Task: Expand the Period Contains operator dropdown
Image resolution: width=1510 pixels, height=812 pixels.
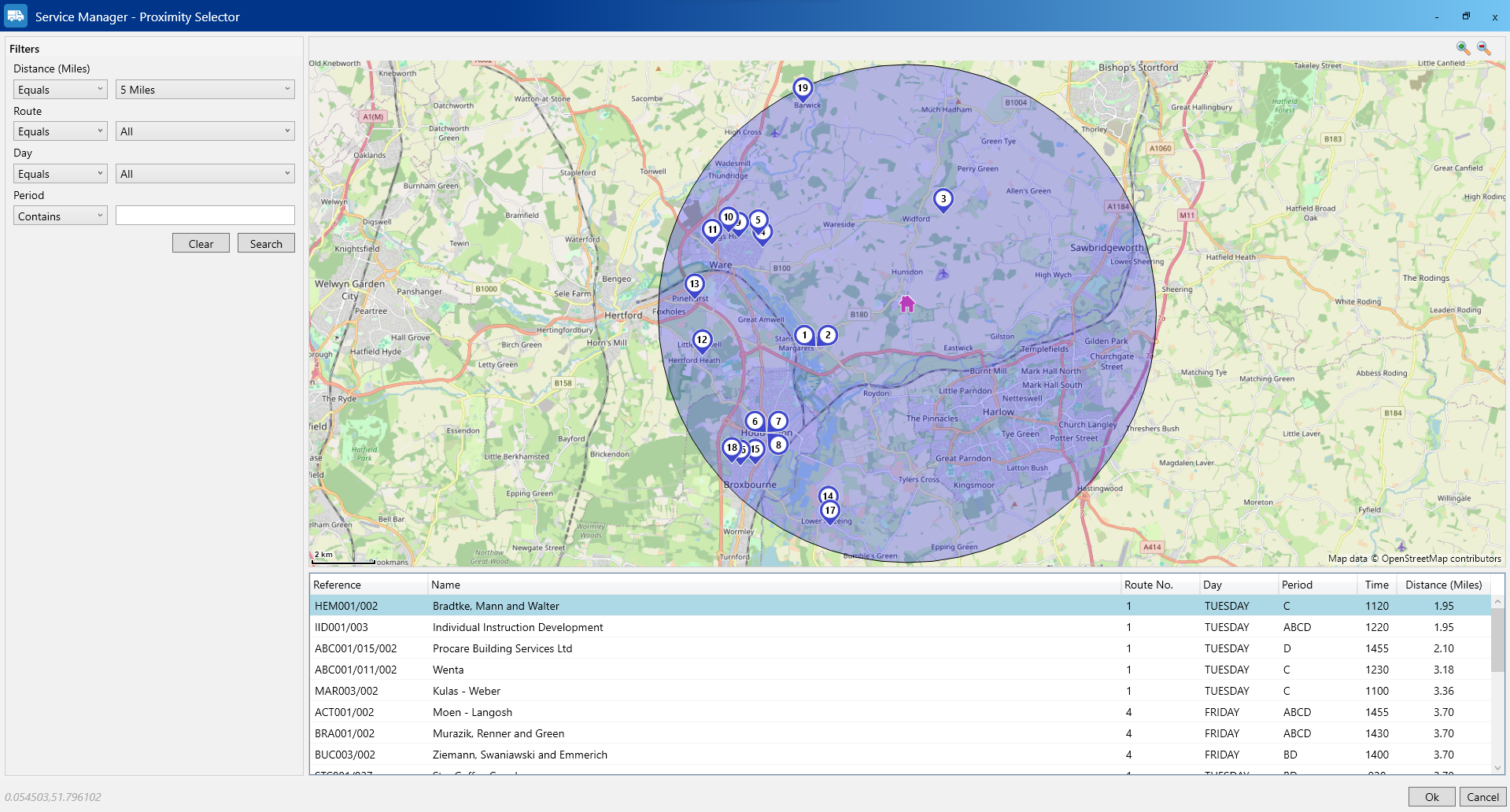Action: (60, 216)
